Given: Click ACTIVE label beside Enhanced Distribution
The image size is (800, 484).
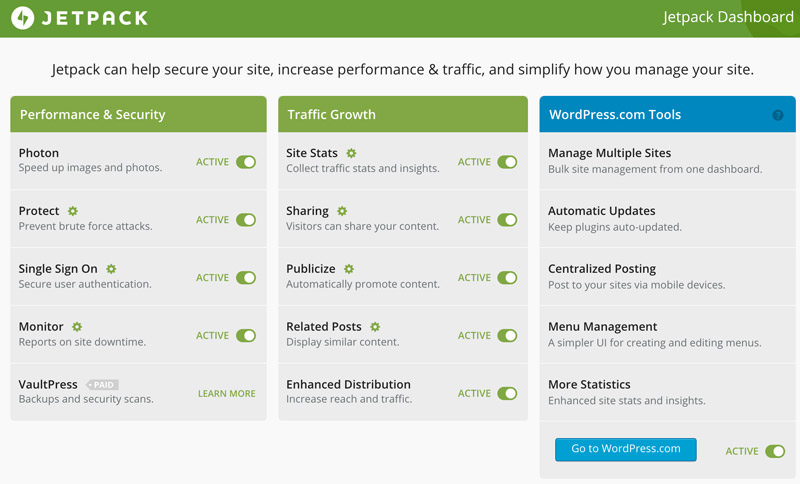Looking at the screenshot, I should 474,393.
